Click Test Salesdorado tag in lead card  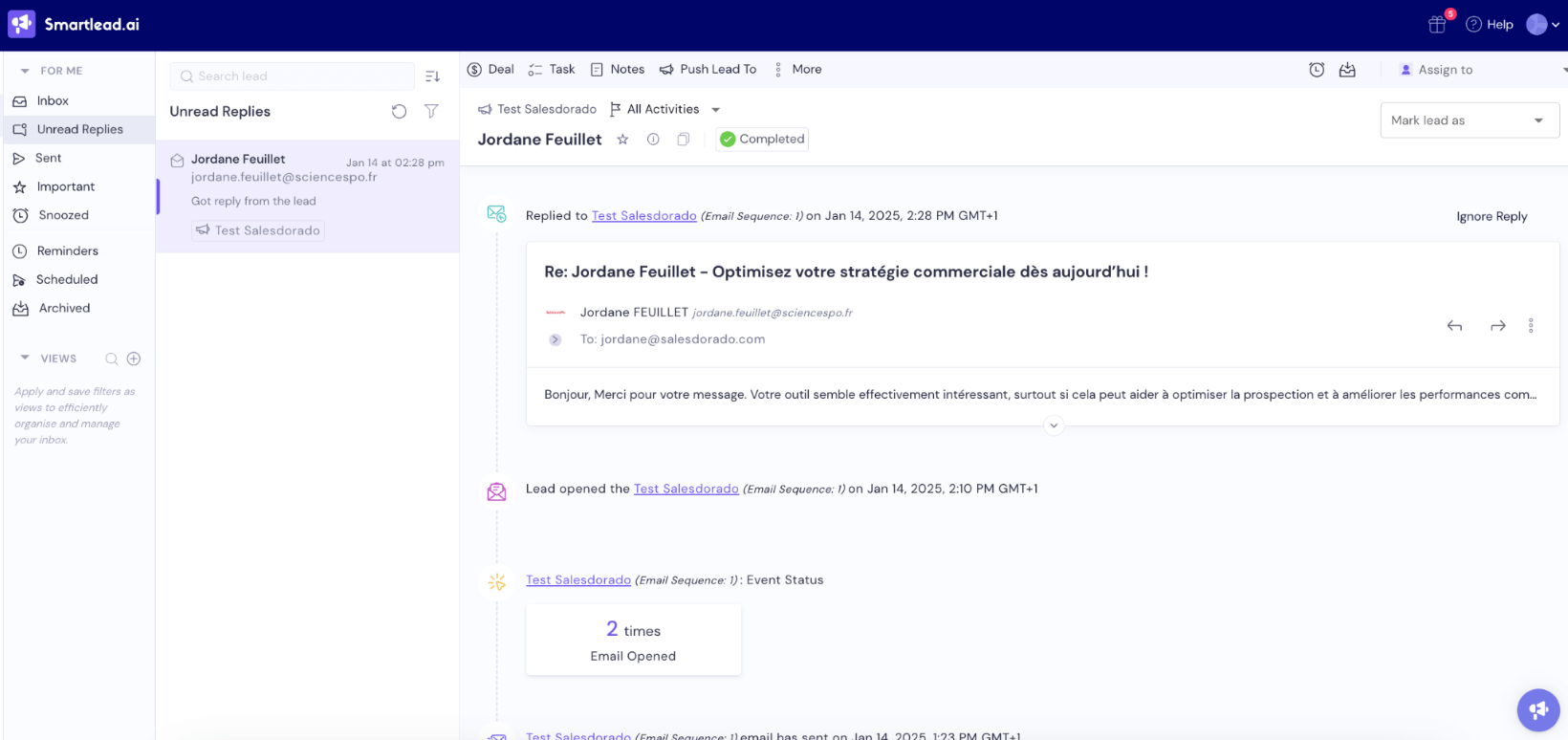[258, 230]
